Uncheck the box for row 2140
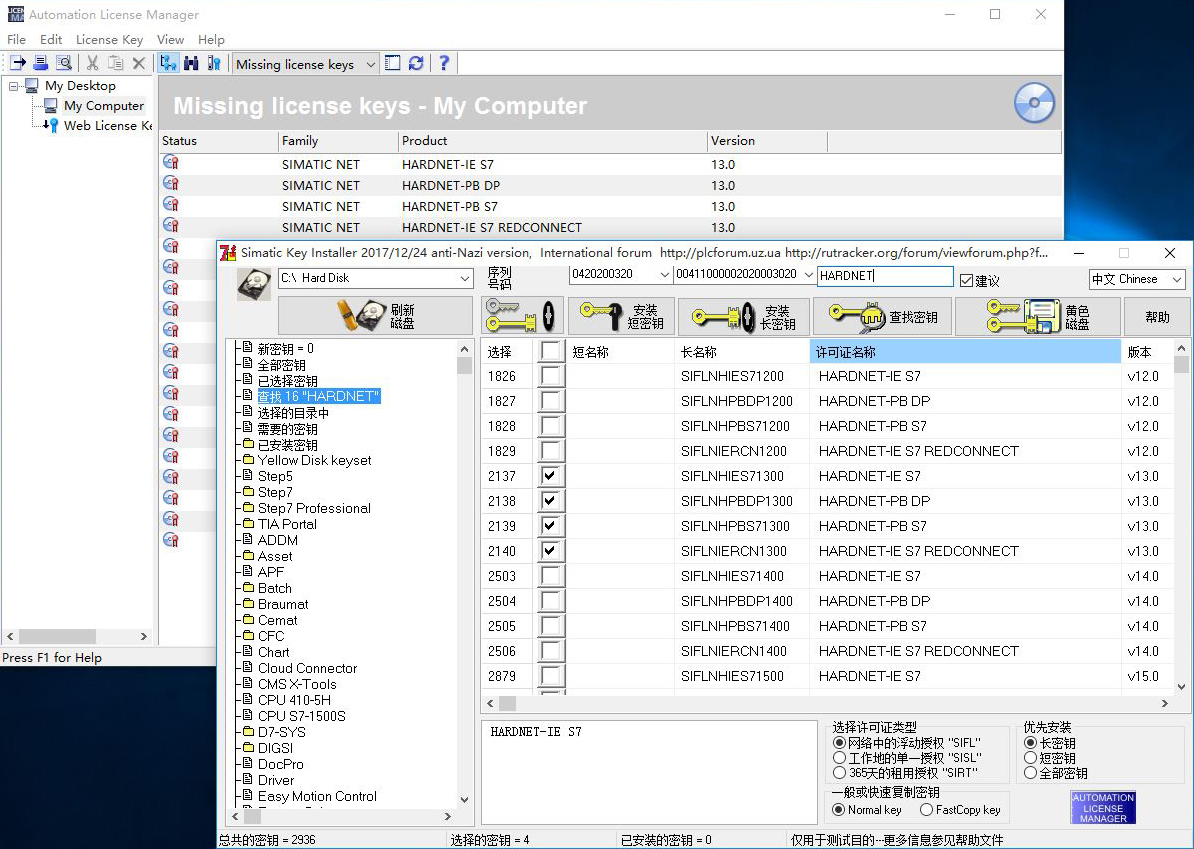Screen dimensions: 1194x849 click(551, 551)
